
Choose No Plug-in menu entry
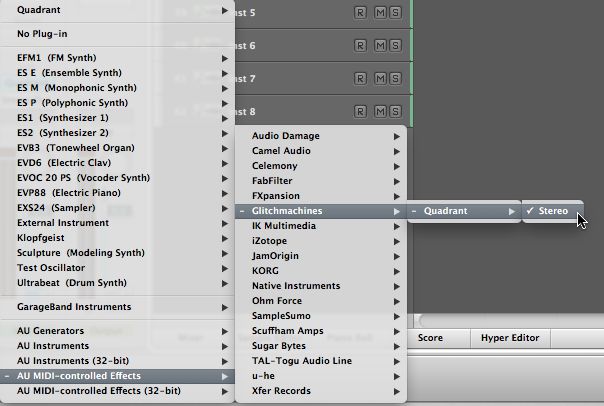click(x=117, y=34)
